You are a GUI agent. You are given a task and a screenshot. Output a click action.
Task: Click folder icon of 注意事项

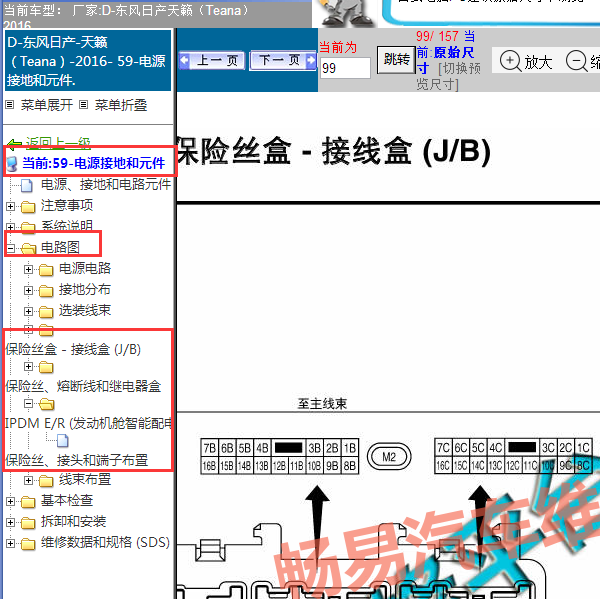pos(28,207)
